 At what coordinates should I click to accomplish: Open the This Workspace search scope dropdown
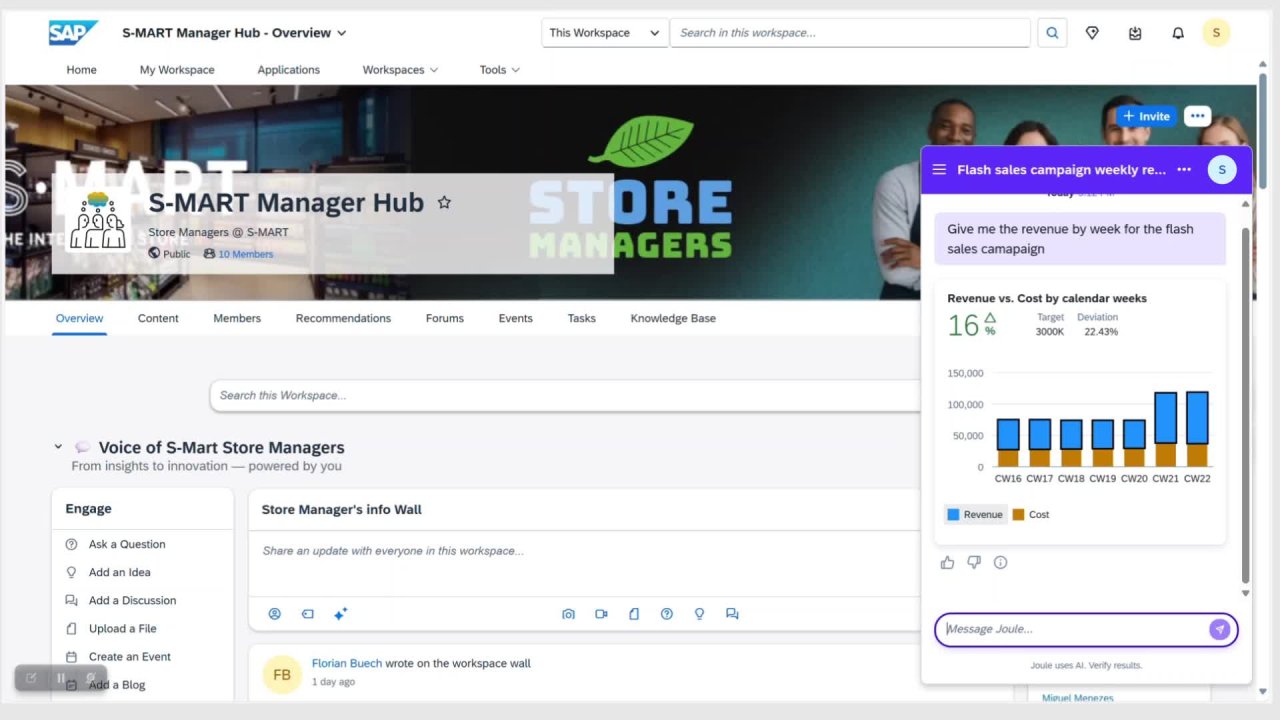[605, 33]
